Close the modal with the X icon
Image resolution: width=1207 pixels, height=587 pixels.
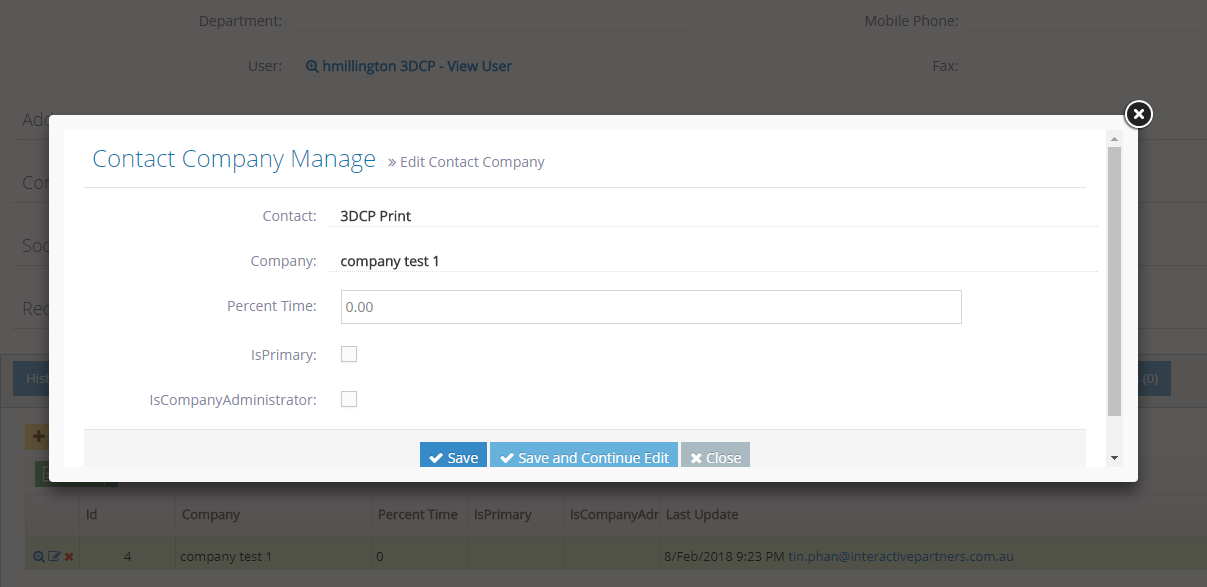(x=1138, y=114)
